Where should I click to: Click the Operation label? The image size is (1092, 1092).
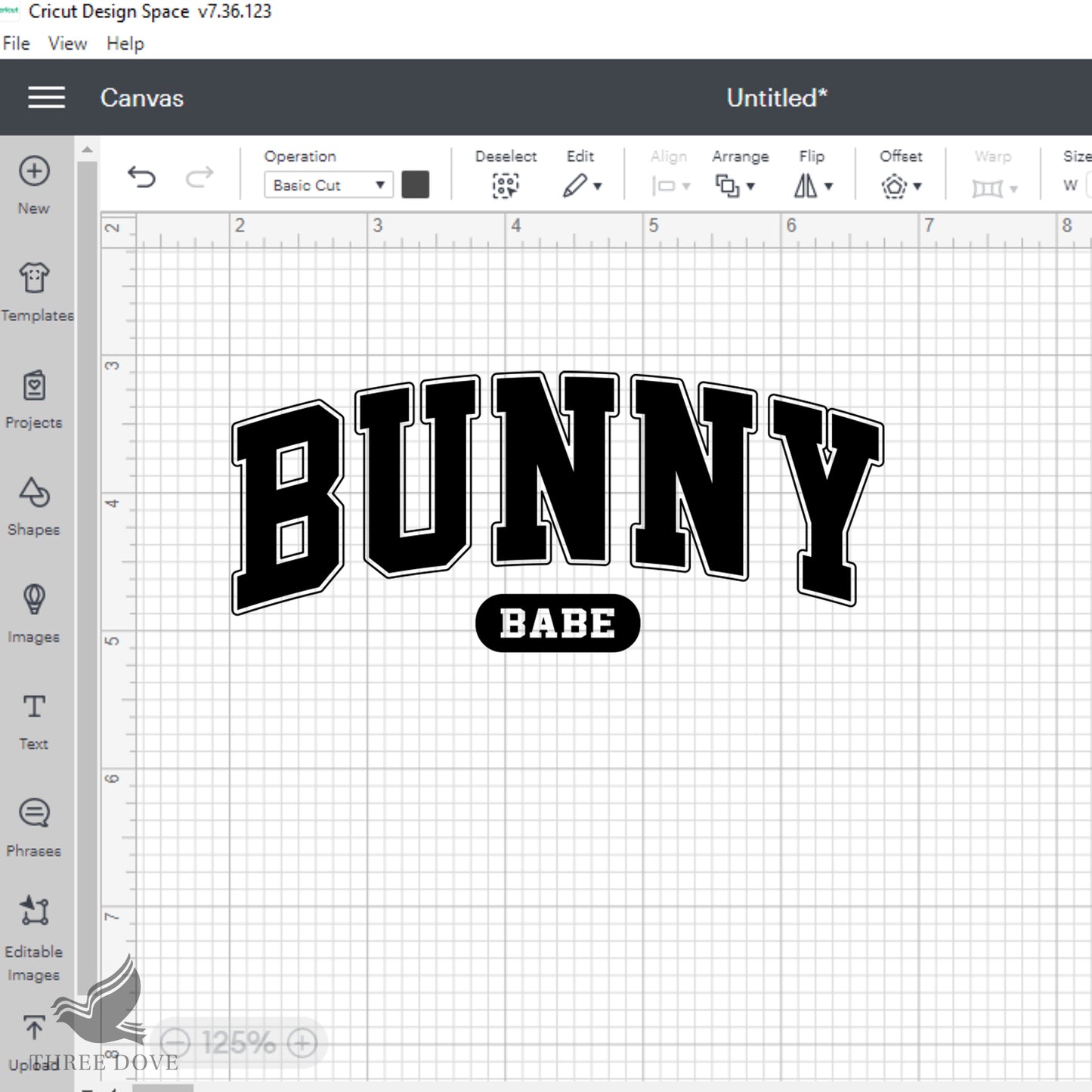coord(300,156)
